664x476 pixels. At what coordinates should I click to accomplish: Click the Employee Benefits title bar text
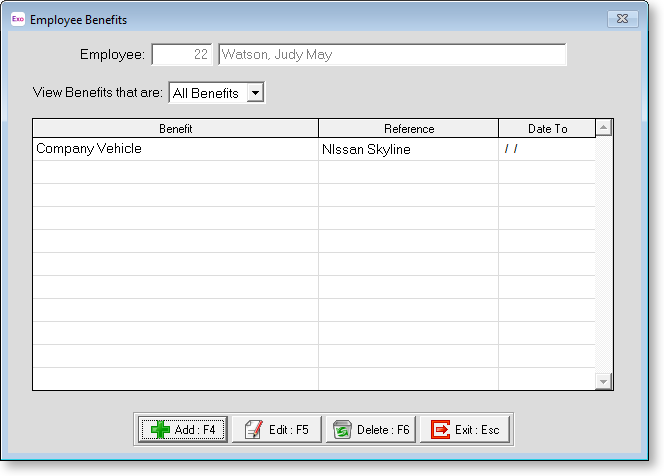79,19
